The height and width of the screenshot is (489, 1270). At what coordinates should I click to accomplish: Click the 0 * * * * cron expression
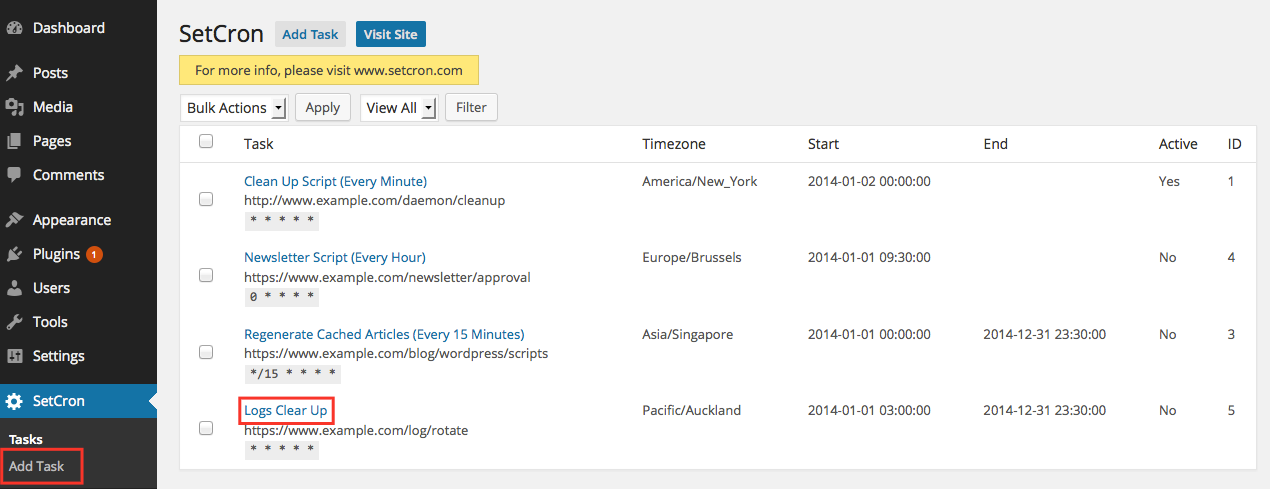282,297
